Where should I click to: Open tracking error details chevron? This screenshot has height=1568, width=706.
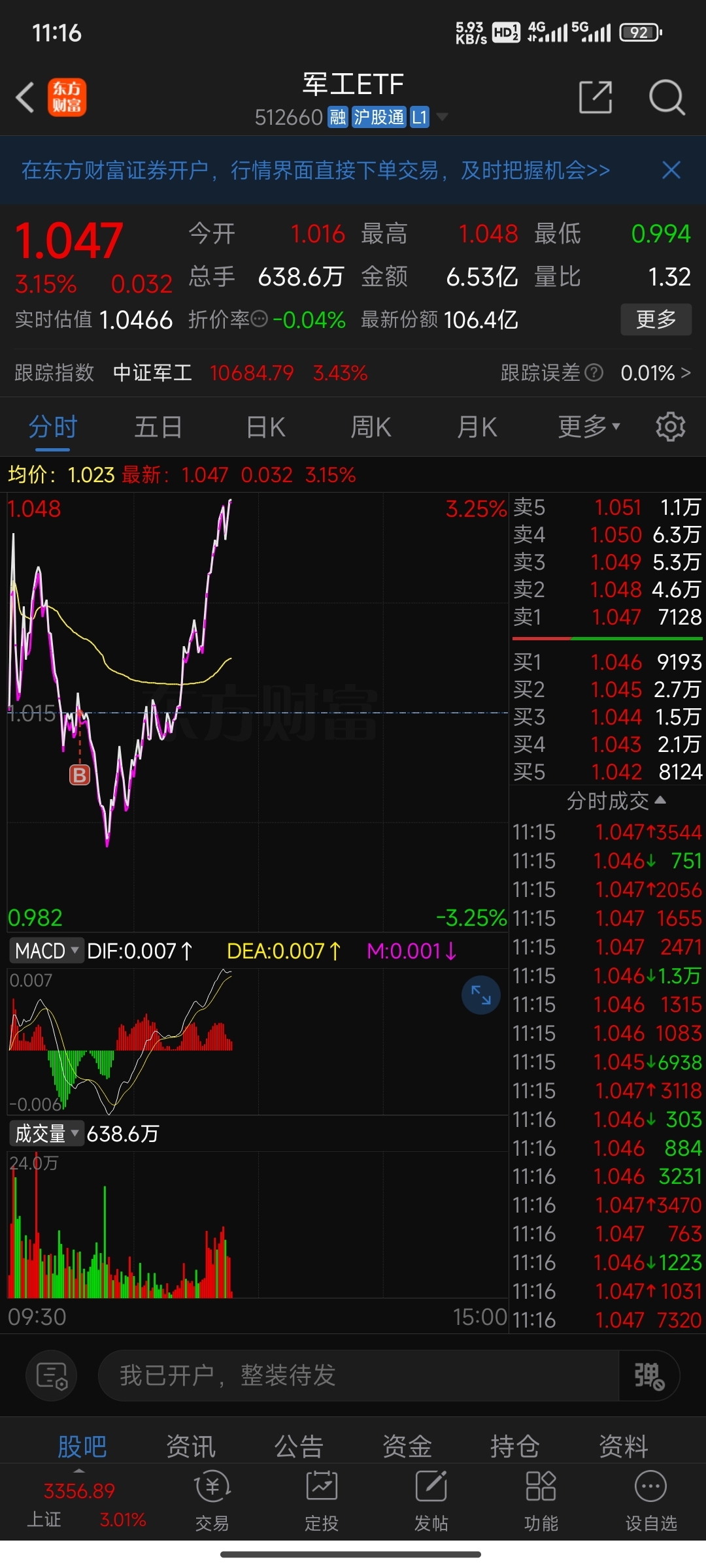685,372
